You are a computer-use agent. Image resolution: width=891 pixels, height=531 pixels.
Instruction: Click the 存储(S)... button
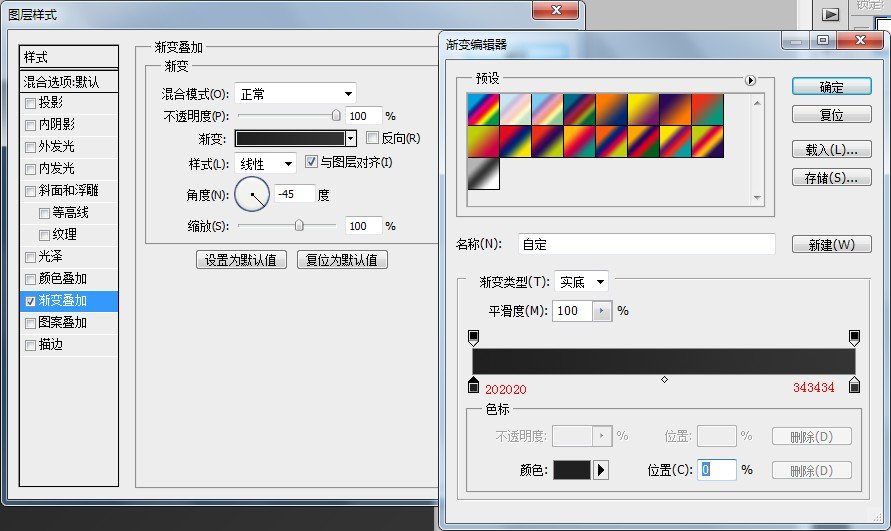831,177
